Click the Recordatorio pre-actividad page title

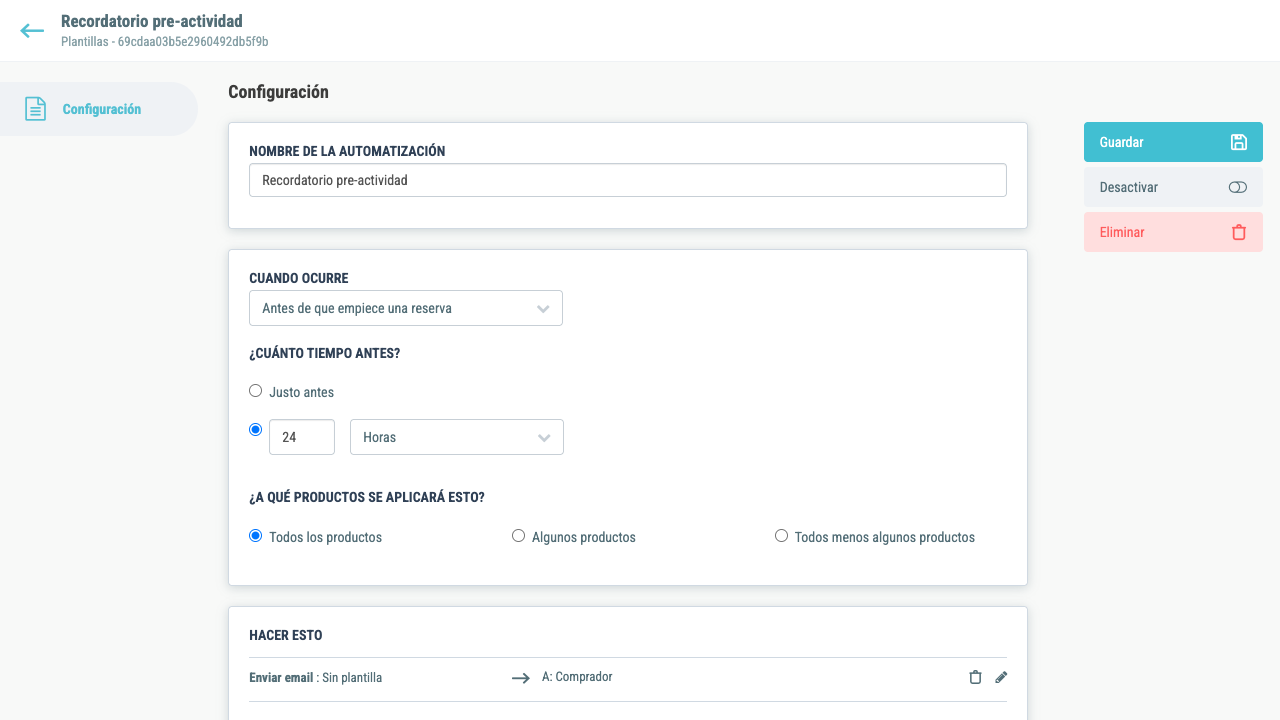[x=152, y=21]
